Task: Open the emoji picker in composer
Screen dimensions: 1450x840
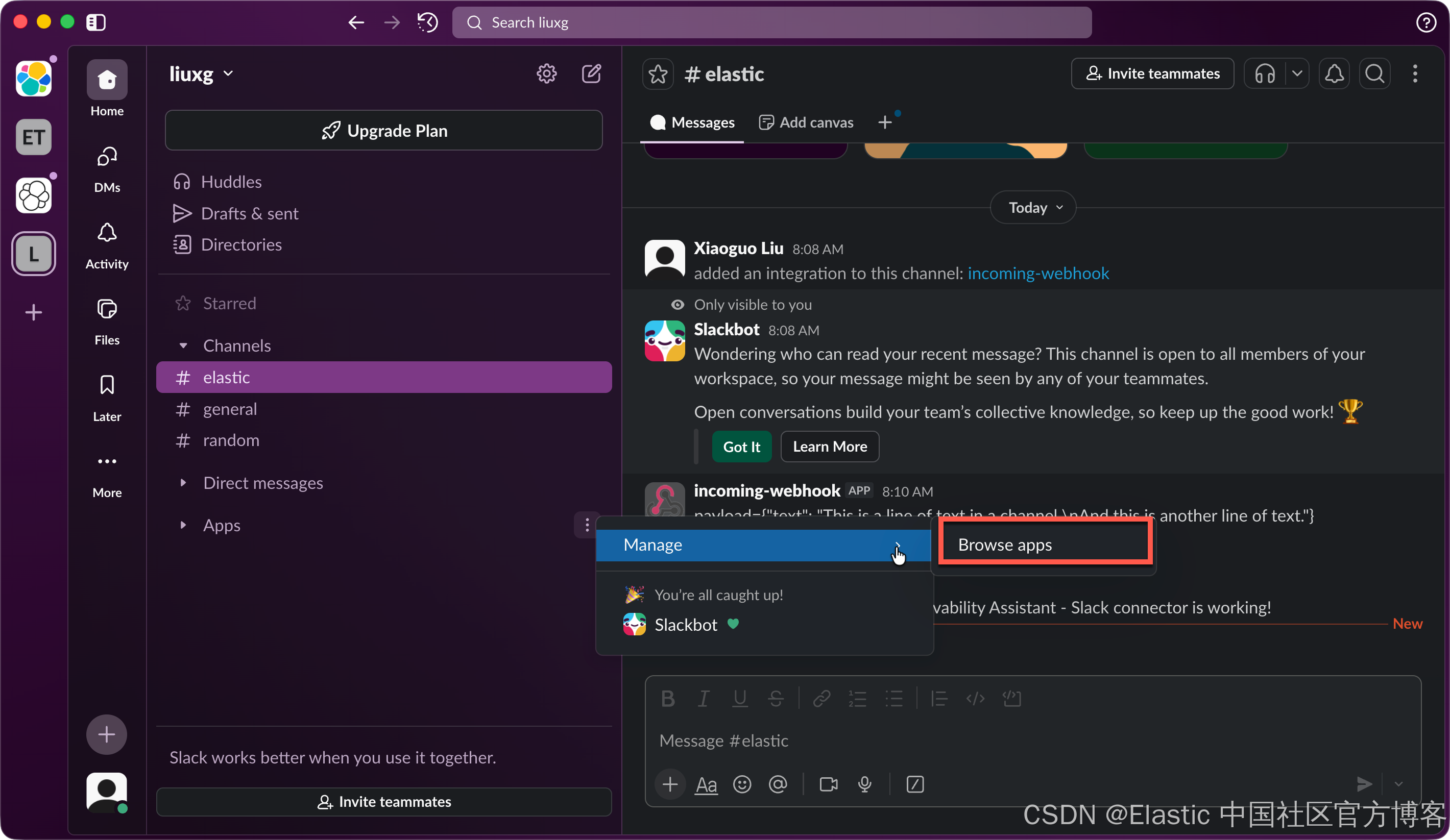Action: point(742,784)
